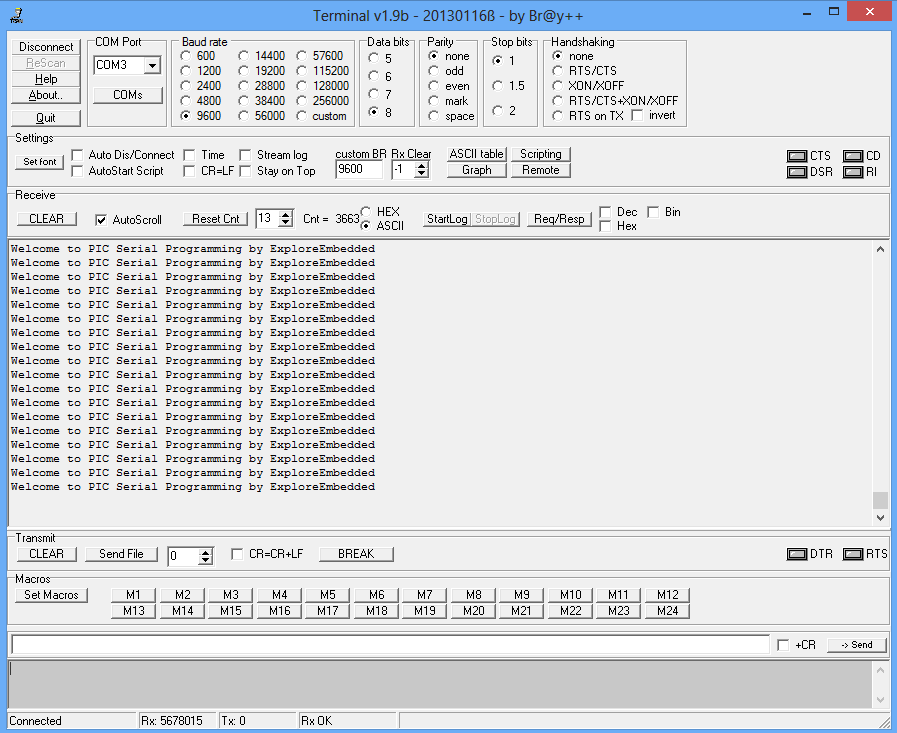
Task: Toggle the RTS line indicator
Action: [x=852, y=554]
